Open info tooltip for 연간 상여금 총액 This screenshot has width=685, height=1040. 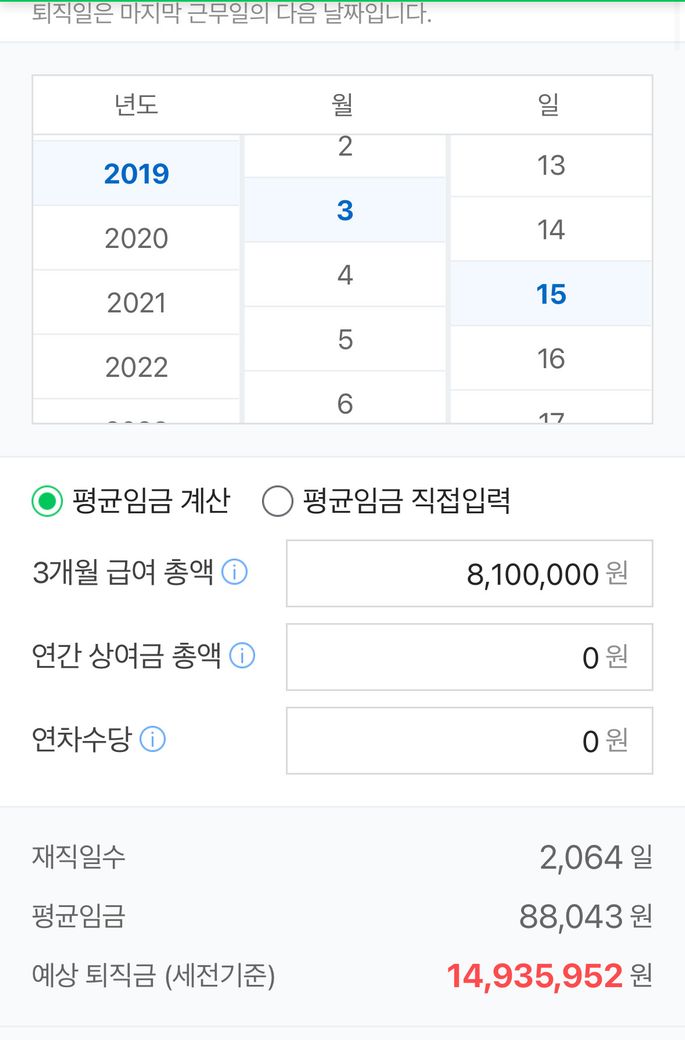(x=242, y=656)
